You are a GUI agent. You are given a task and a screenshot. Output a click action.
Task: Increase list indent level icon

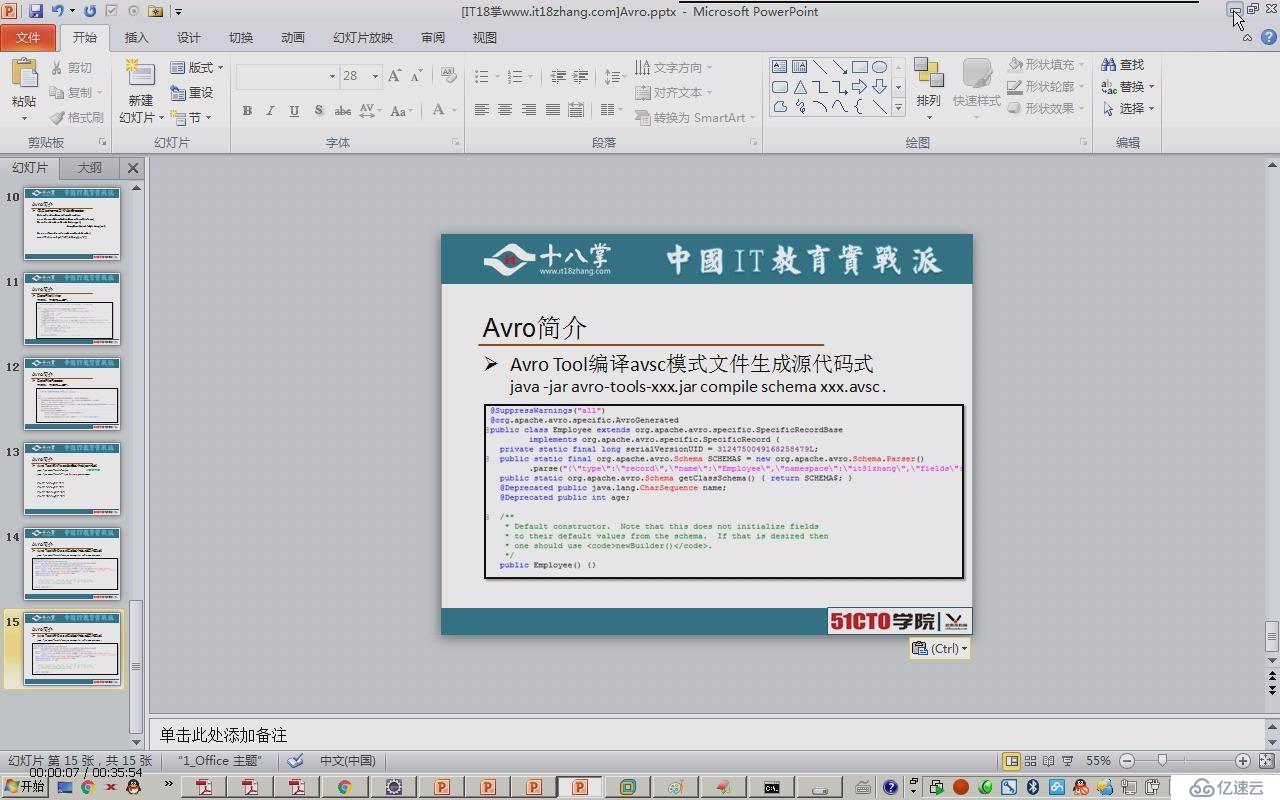point(581,76)
